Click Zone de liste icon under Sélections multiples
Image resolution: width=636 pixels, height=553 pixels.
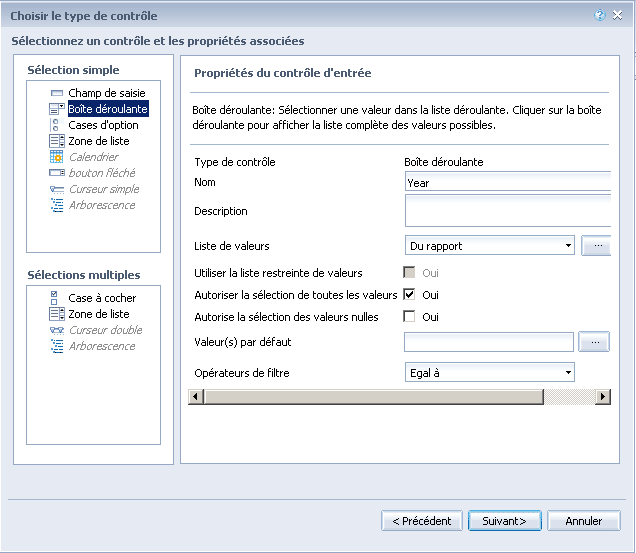[57, 314]
